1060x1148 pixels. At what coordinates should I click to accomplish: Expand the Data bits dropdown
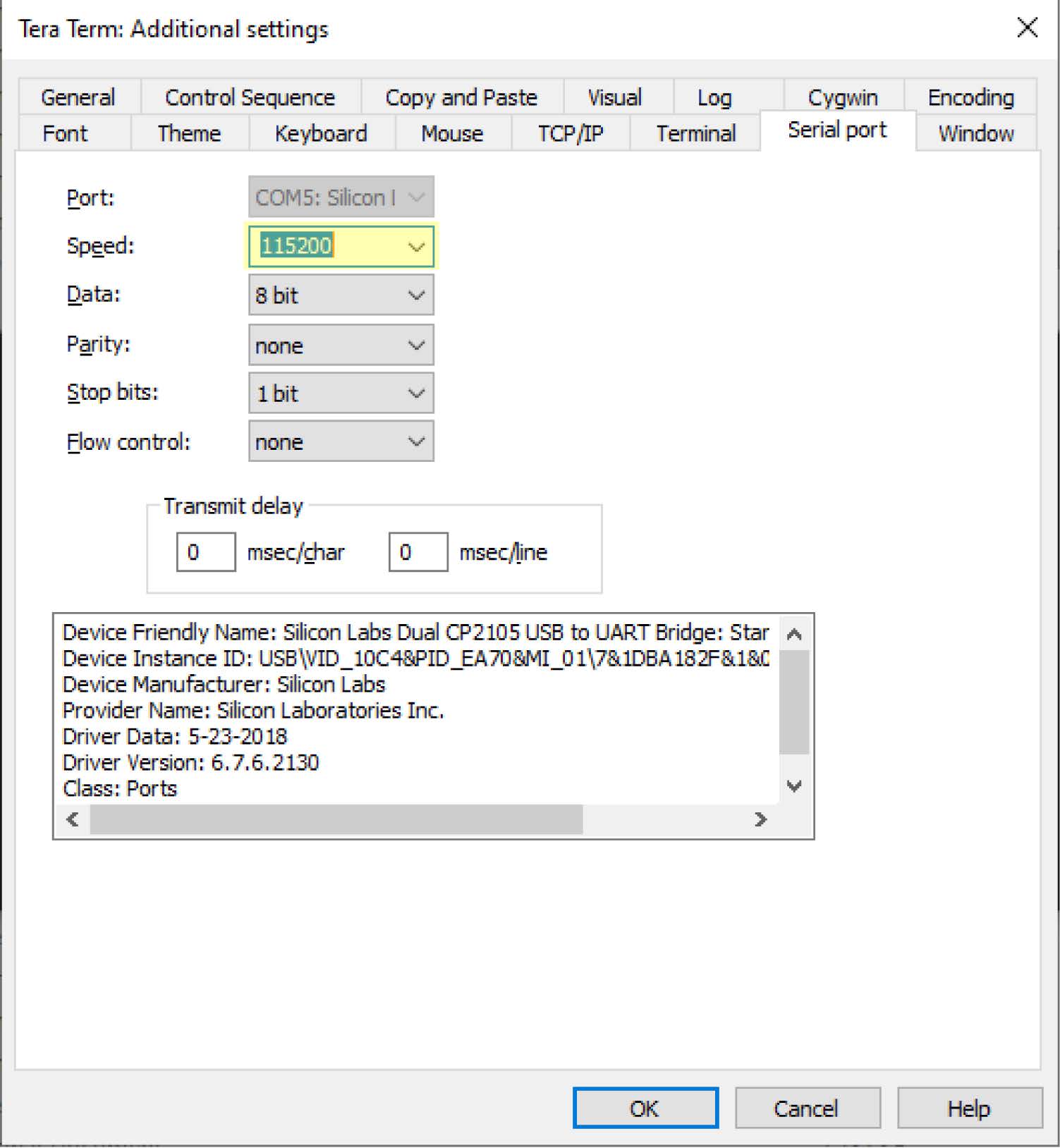[x=416, y=295]
